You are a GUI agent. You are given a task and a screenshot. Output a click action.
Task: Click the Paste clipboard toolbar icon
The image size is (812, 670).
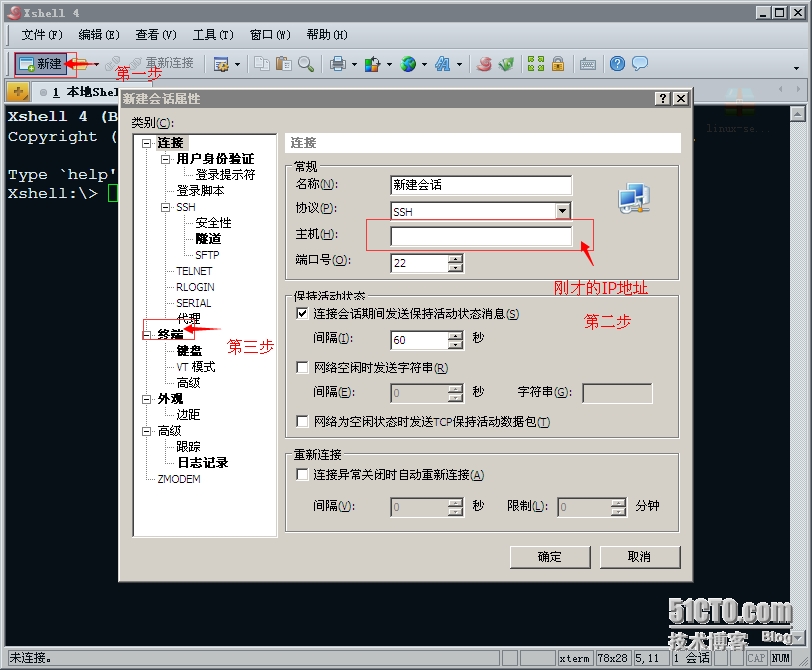click(x=283, y=64)
